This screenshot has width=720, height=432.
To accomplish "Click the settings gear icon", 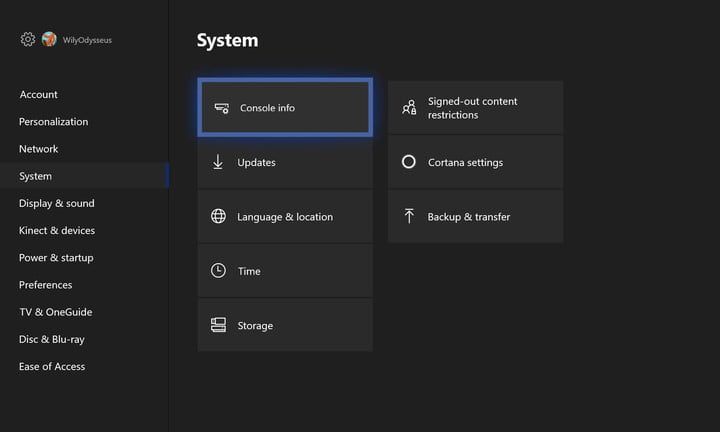I will [28, 39].
